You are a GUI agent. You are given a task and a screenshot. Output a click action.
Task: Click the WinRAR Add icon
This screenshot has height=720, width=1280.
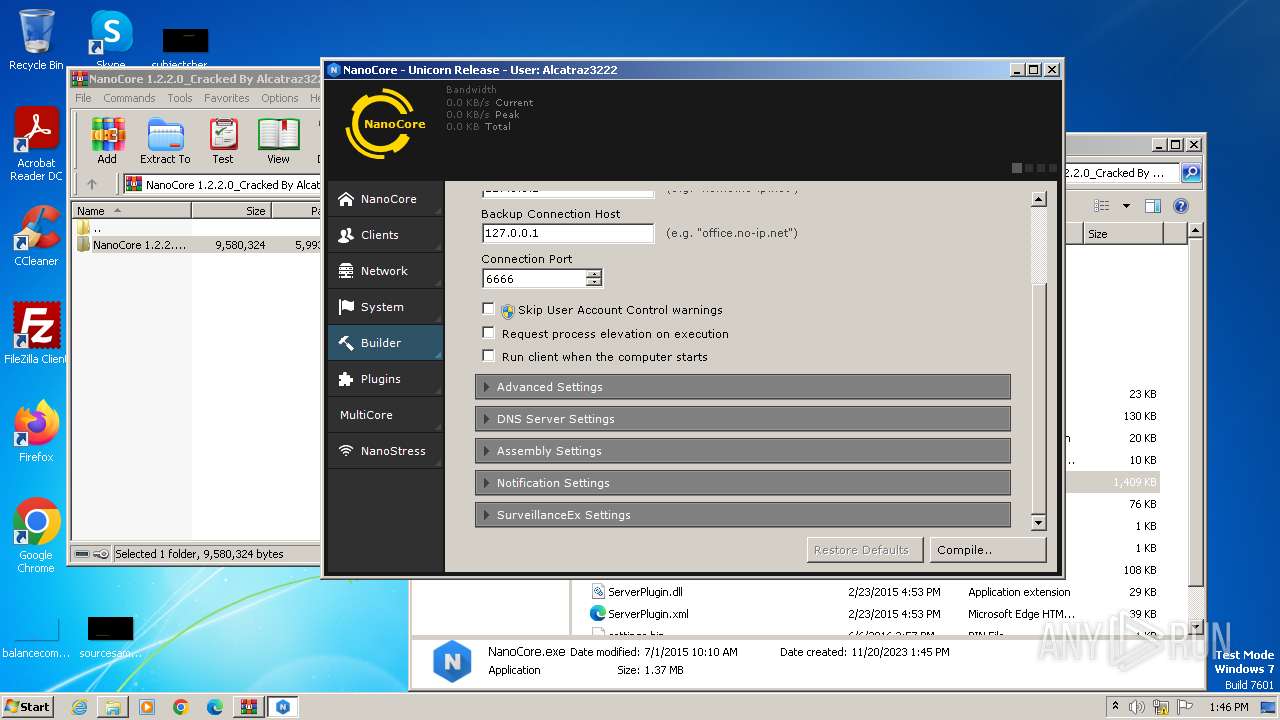(x=107, y=140)
